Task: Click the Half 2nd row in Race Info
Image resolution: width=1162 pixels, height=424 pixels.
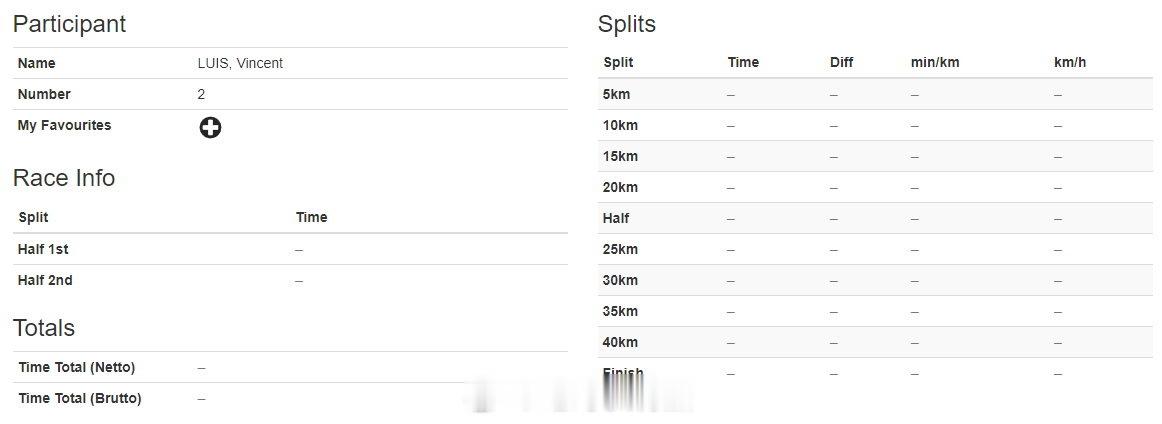Action: 290,281
